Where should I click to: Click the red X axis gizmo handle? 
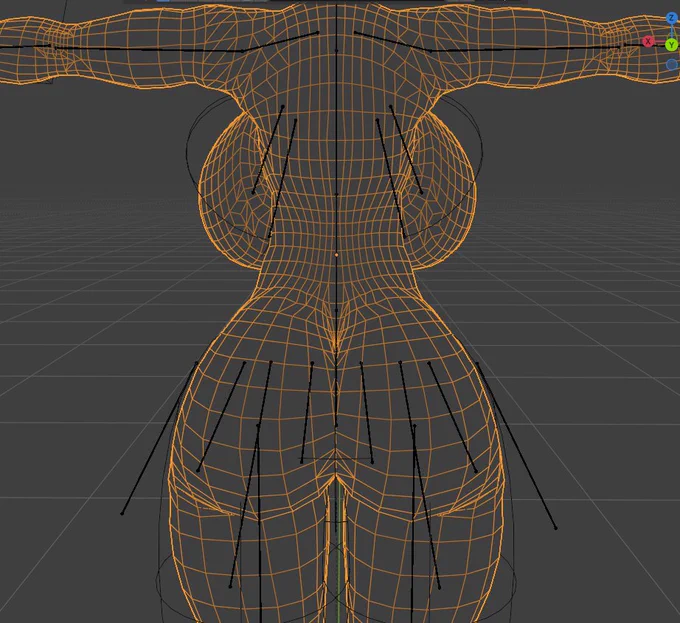pos(648,42)
